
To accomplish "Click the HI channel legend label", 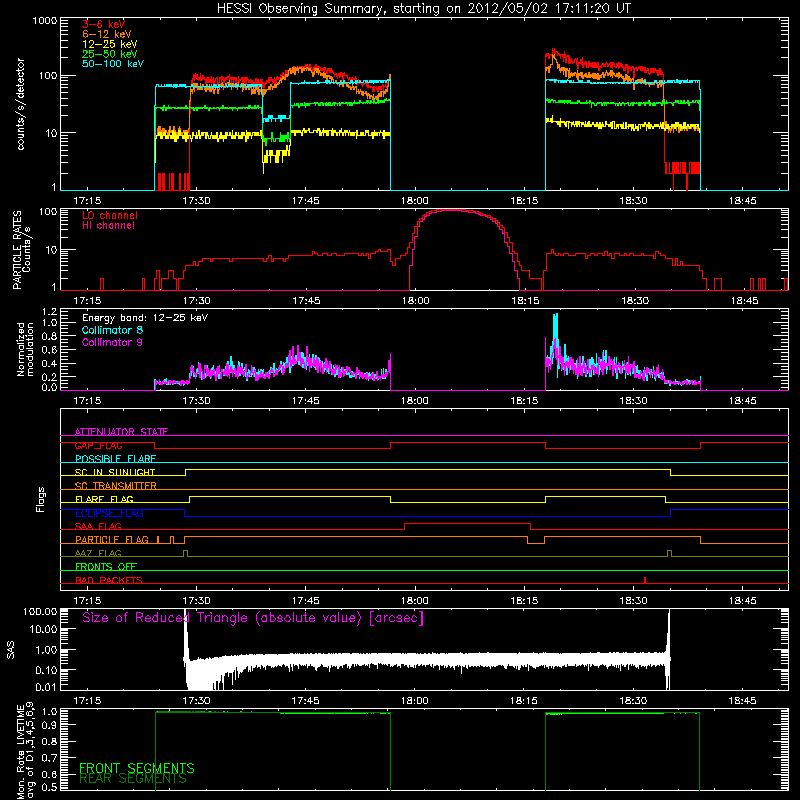I will tap(108, 226).
